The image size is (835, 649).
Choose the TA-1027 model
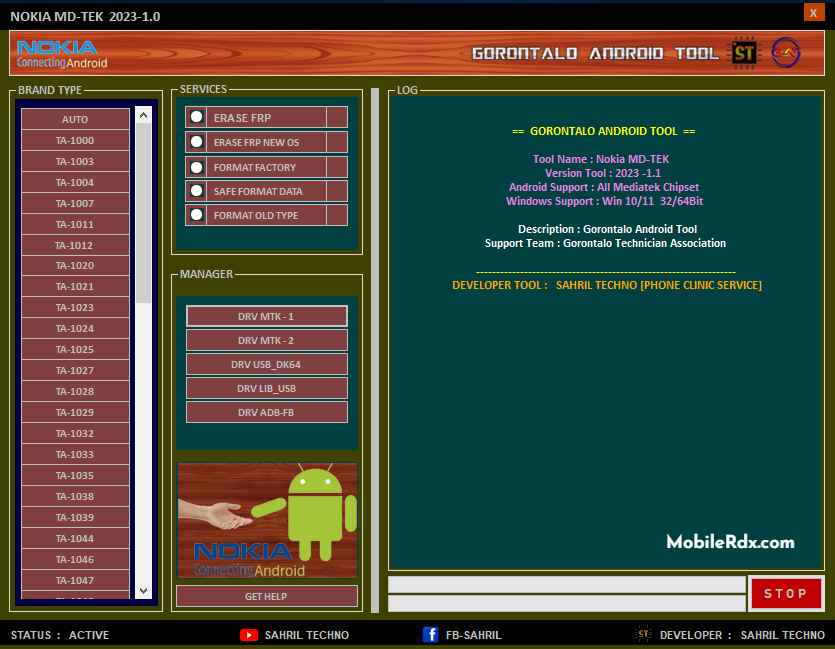tap(75, 371)
